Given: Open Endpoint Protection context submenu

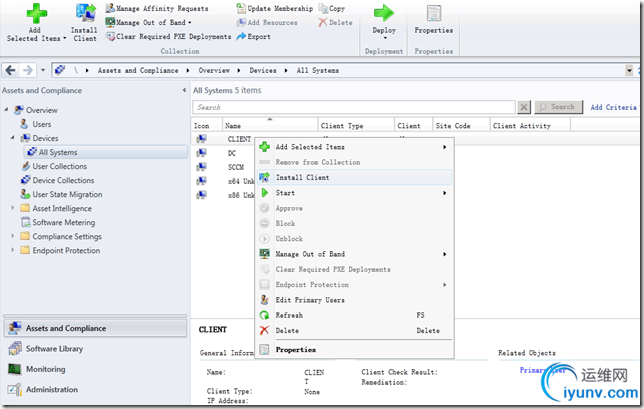Looking at the screenshot, I should click(x=354, y=285).
